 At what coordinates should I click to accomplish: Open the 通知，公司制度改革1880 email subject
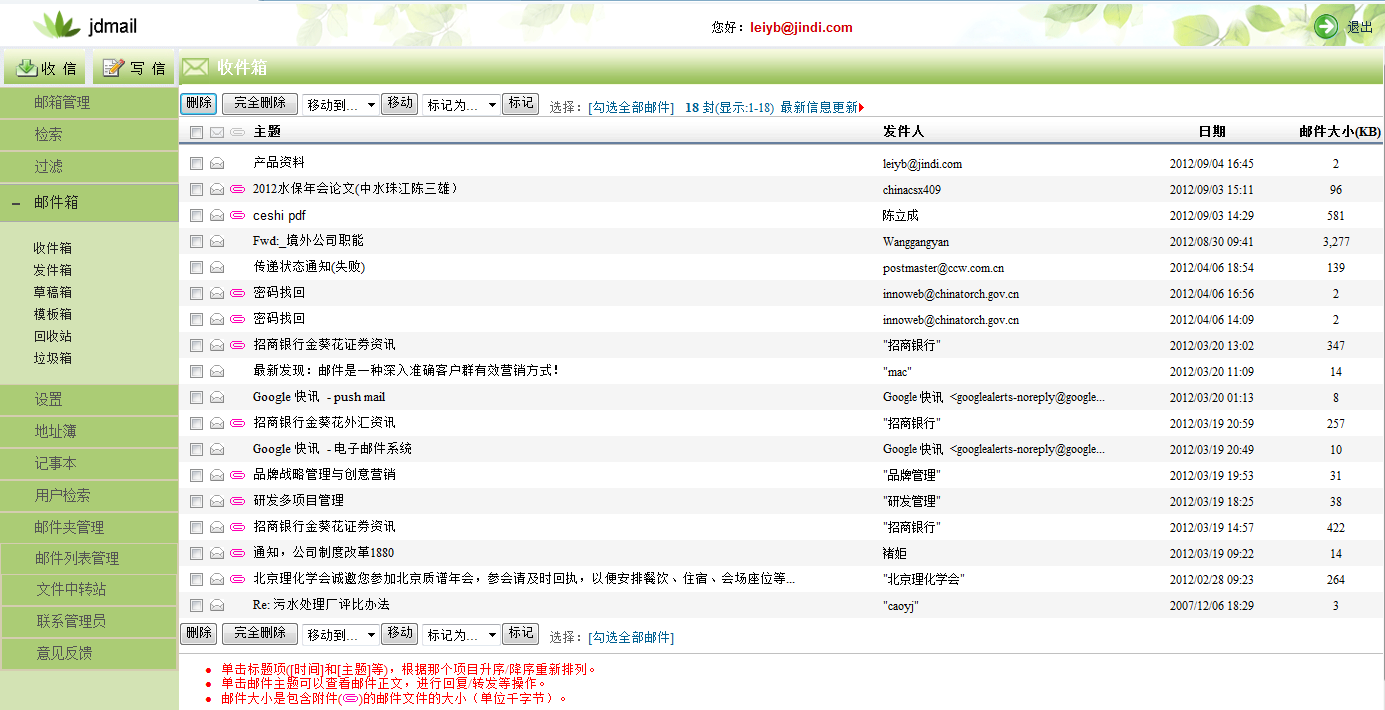(x=323, y=553)
